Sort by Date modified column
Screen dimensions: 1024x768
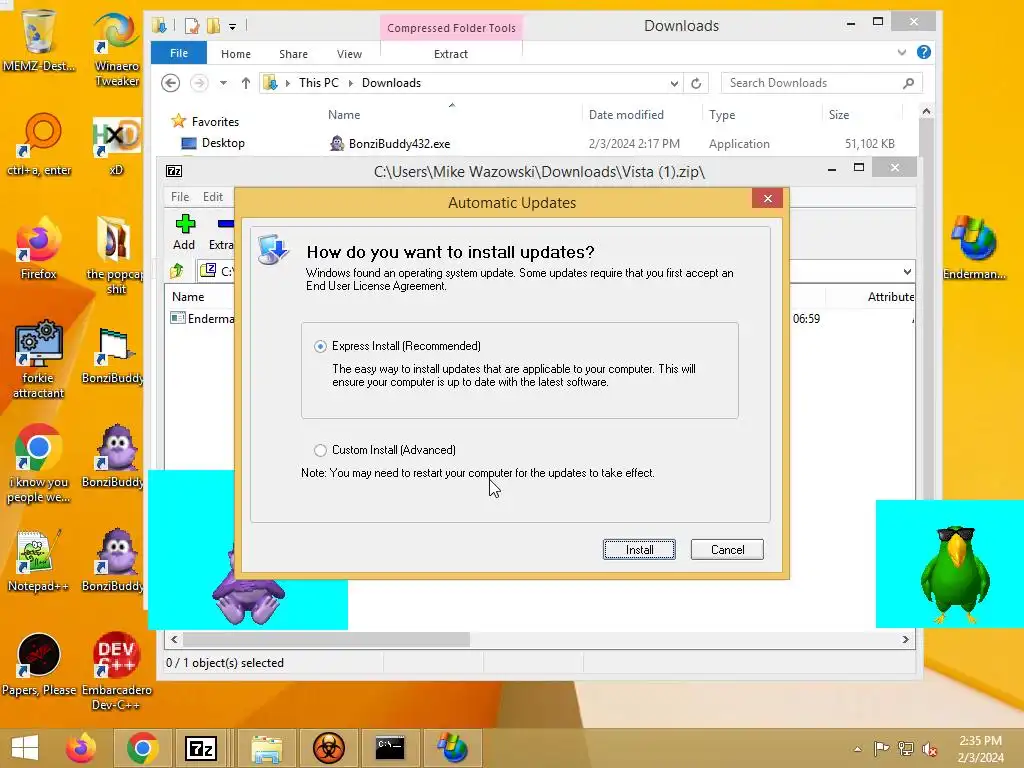626,115
